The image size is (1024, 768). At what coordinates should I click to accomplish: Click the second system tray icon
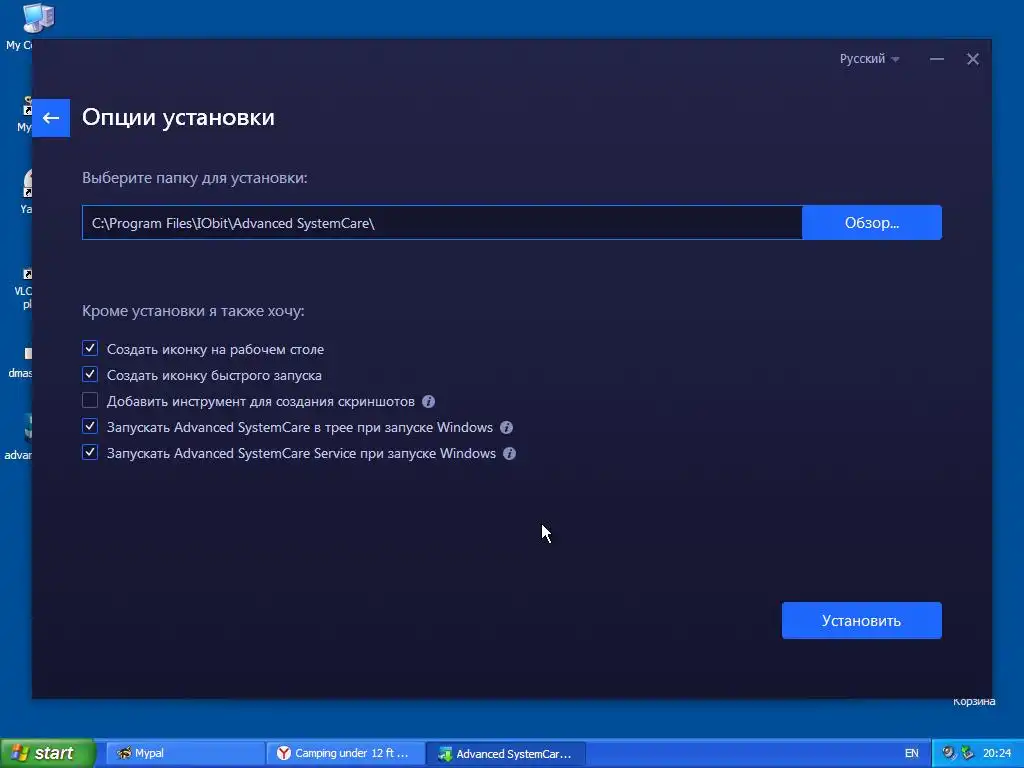967,753
